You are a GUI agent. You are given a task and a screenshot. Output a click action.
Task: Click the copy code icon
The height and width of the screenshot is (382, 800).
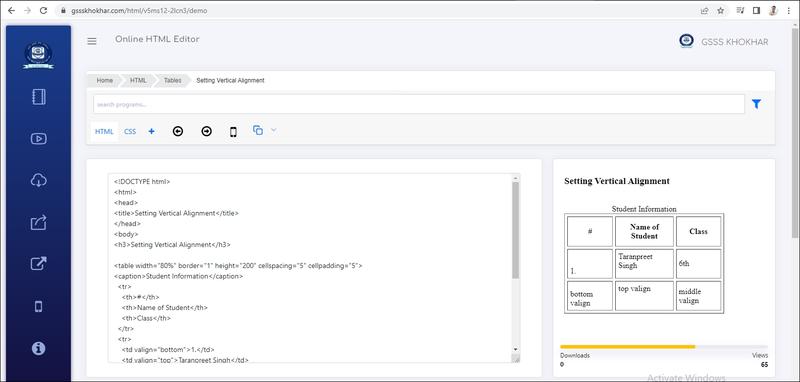[x=258, y=131]
